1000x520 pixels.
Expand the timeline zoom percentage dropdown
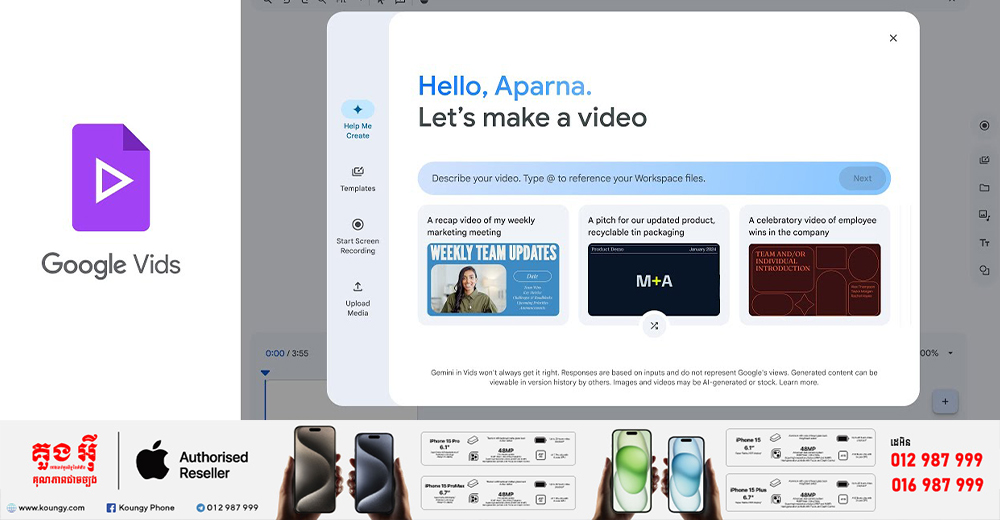[950, 353]
